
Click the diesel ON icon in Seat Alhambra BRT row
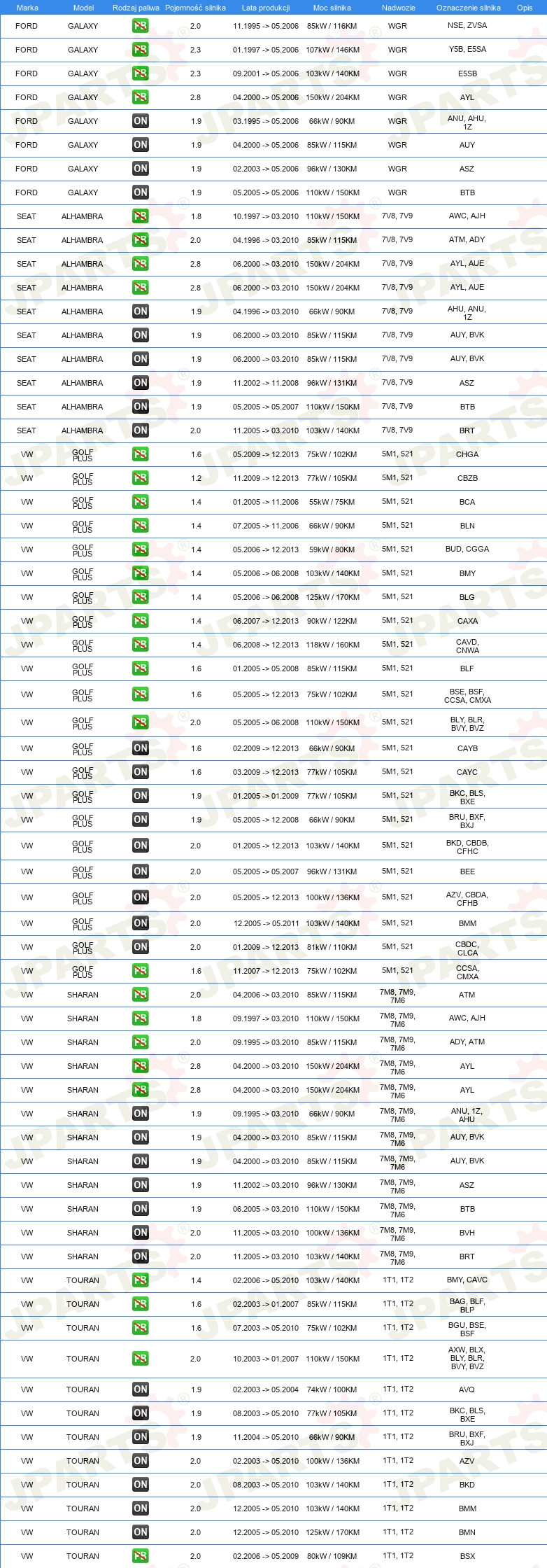141,430
